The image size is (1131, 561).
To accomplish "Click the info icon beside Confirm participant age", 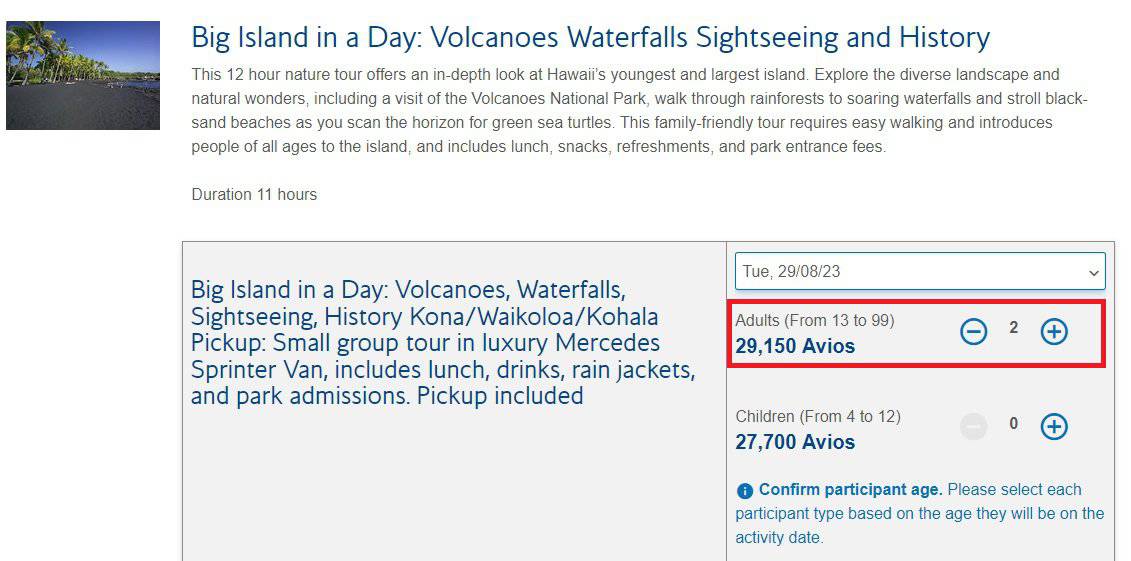I will [744, 491].
